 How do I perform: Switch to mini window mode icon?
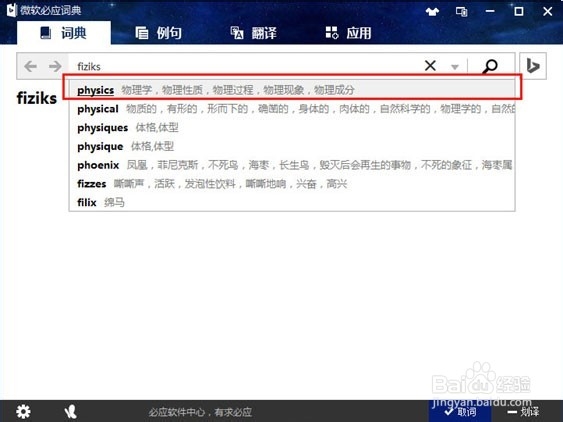pos(461,12)
